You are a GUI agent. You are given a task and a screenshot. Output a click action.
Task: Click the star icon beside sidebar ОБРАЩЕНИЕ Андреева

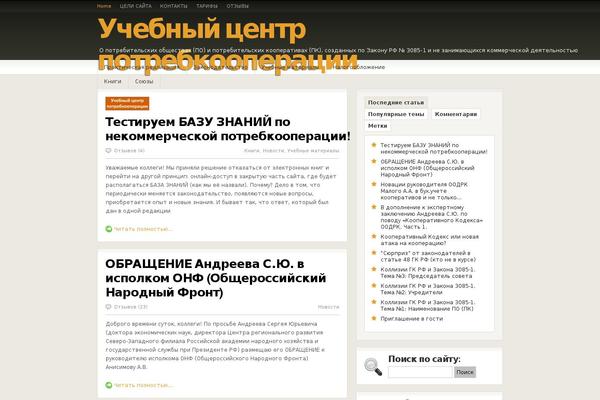[374, 161]
